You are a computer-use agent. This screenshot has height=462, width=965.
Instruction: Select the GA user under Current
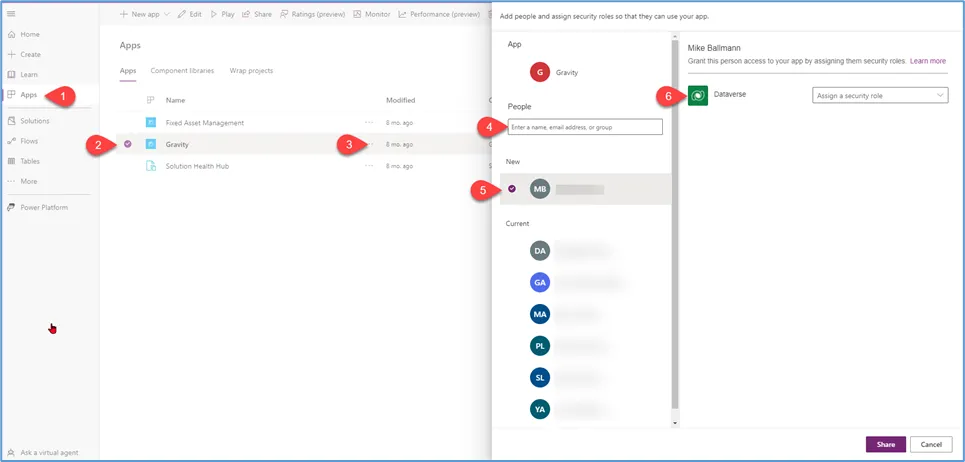click(x=540, y=282)
